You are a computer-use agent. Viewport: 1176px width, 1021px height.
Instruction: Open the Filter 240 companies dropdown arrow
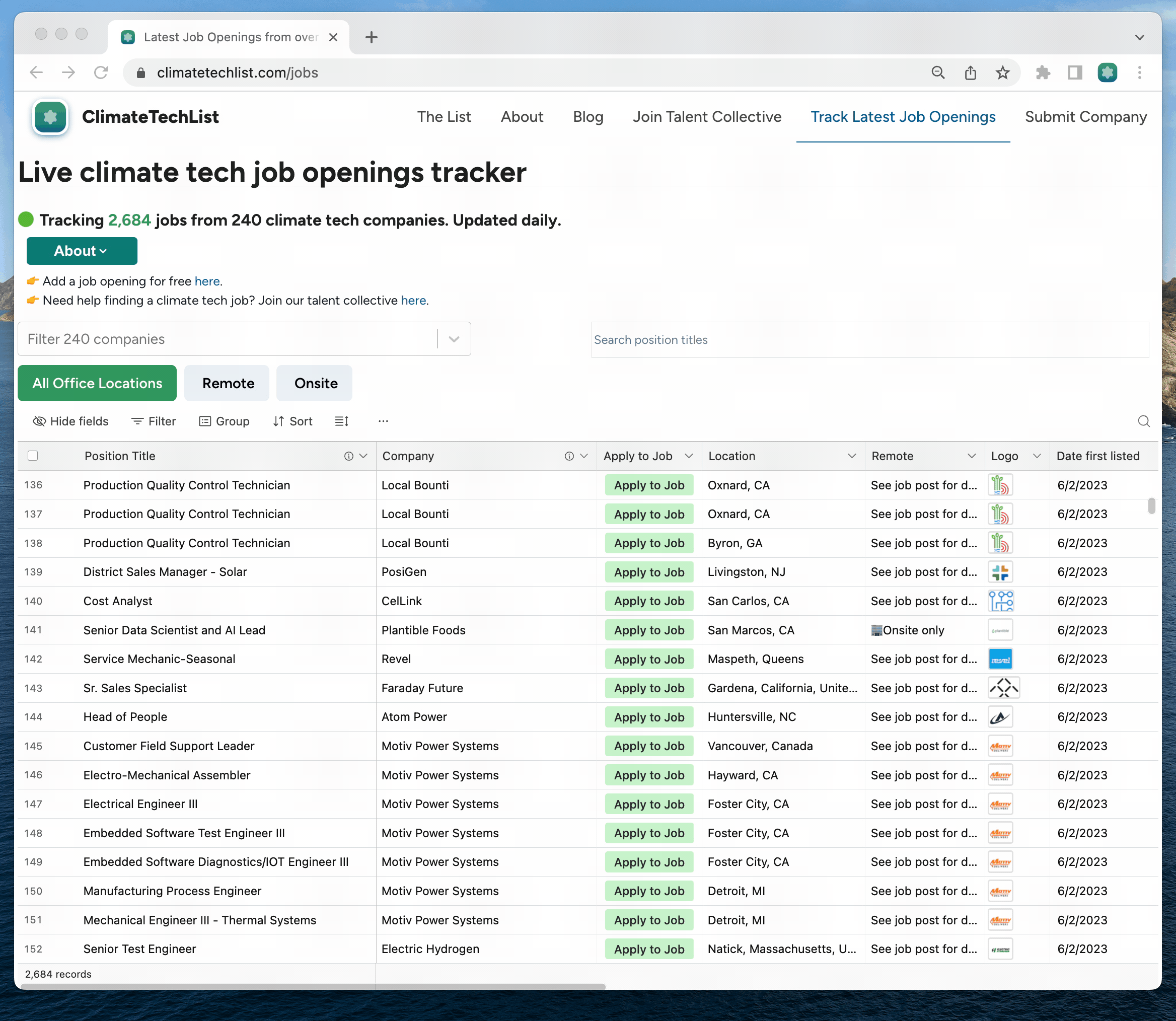click(454, 339)
